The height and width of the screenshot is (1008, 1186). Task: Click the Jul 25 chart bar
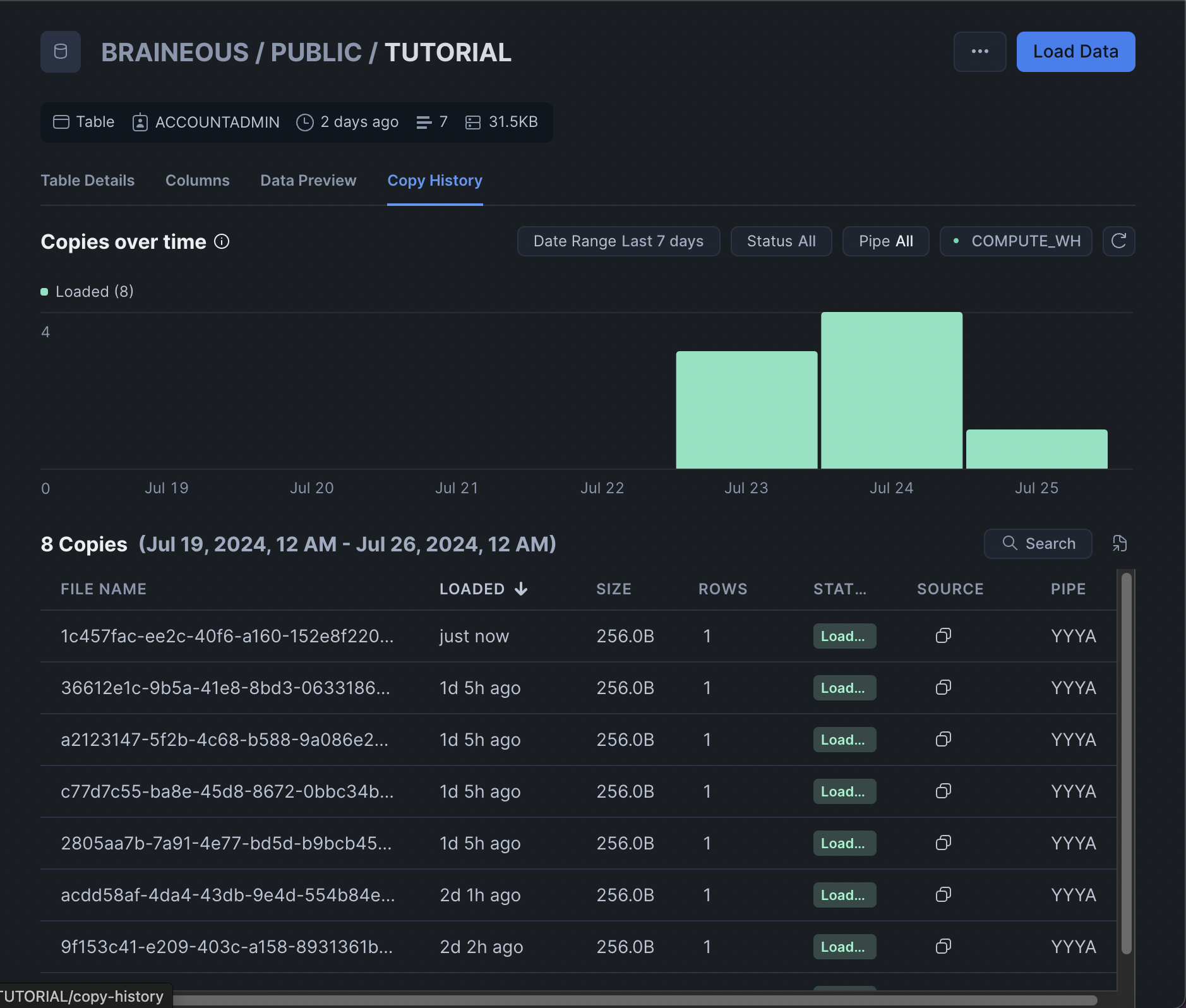(1036, 449)
